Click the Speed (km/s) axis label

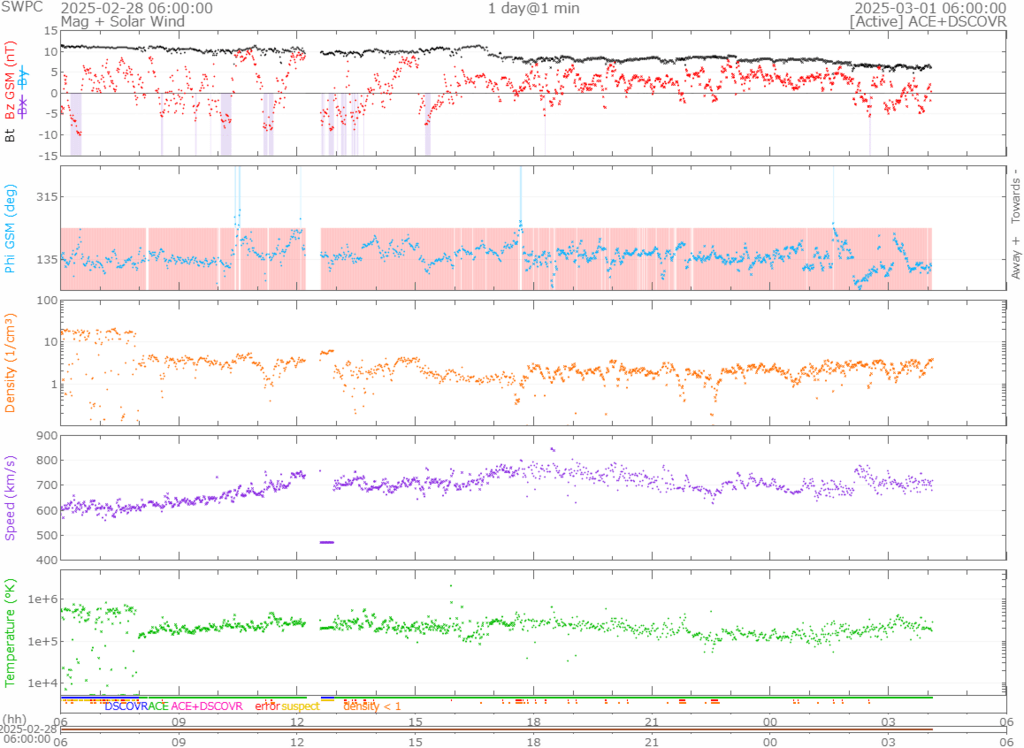click(x=11, y=497)
